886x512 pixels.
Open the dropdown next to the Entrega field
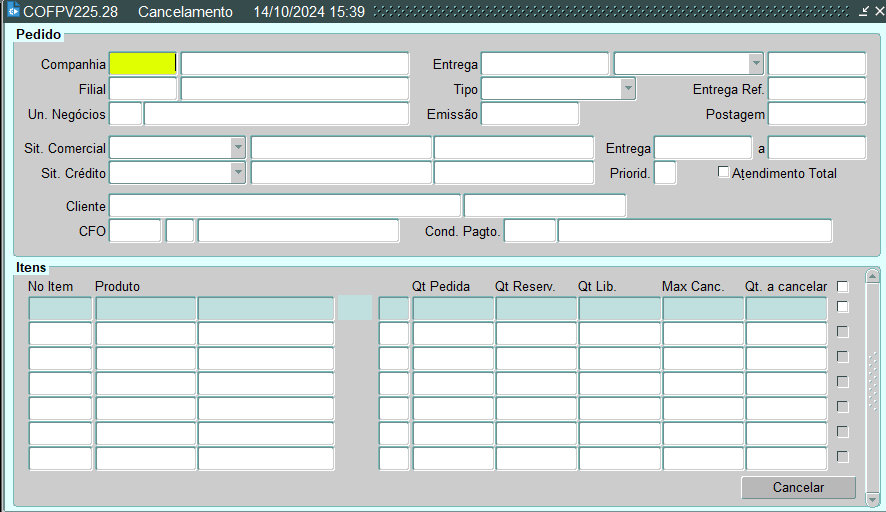pos(755,64)
